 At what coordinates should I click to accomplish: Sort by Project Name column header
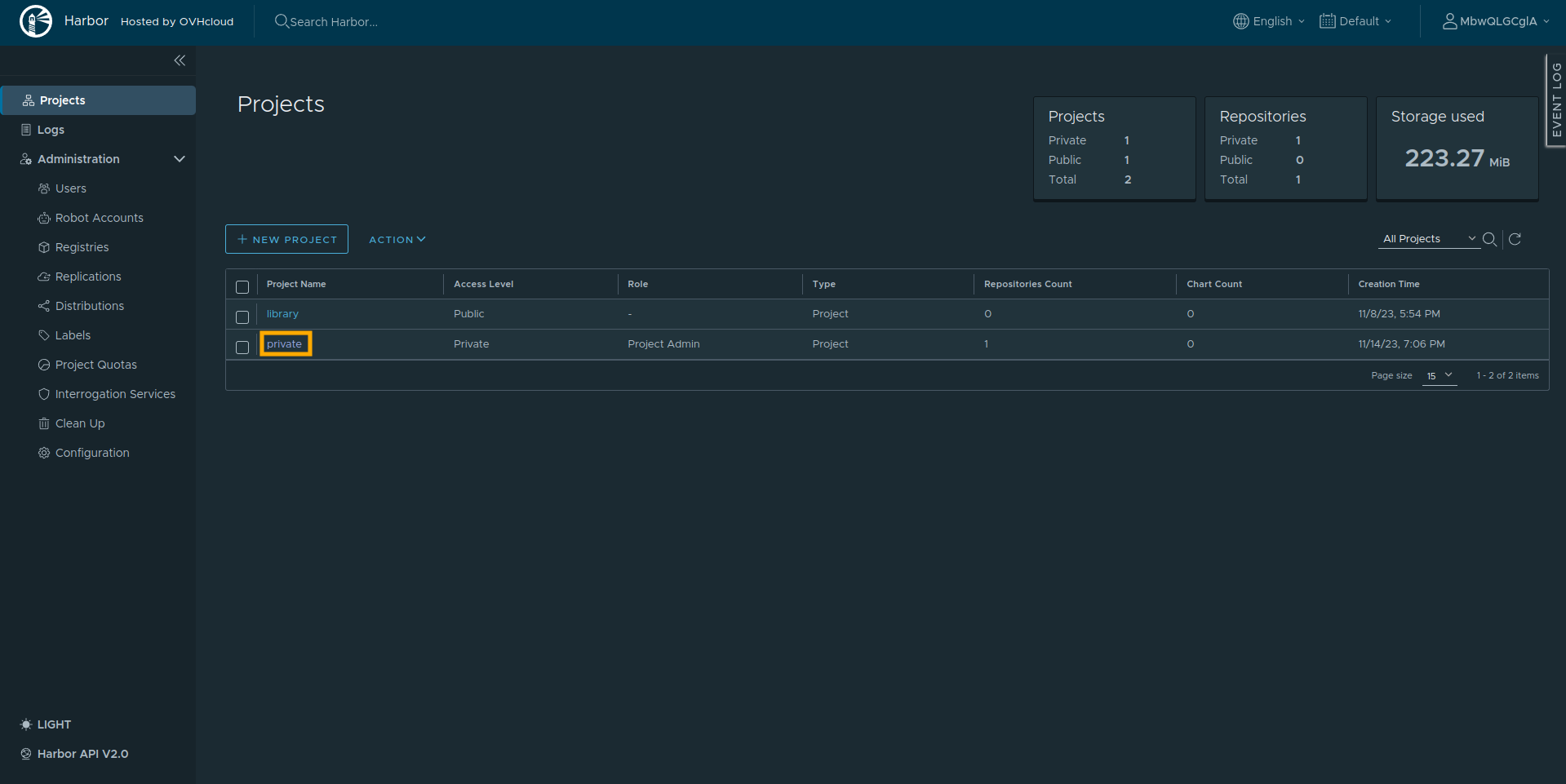(x=296, y=284)
